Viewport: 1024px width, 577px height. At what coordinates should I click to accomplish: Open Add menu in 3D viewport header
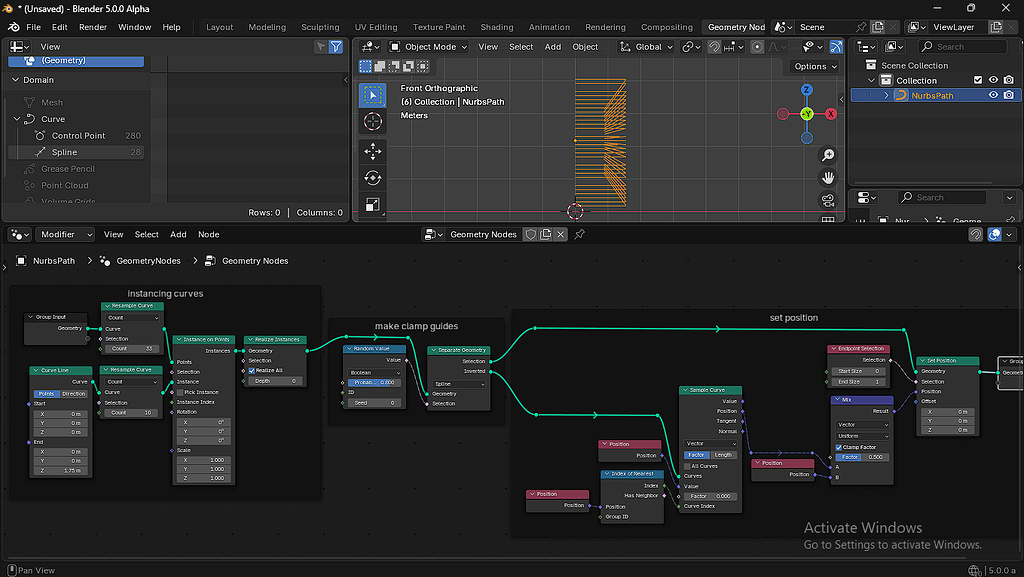point(552,46)
